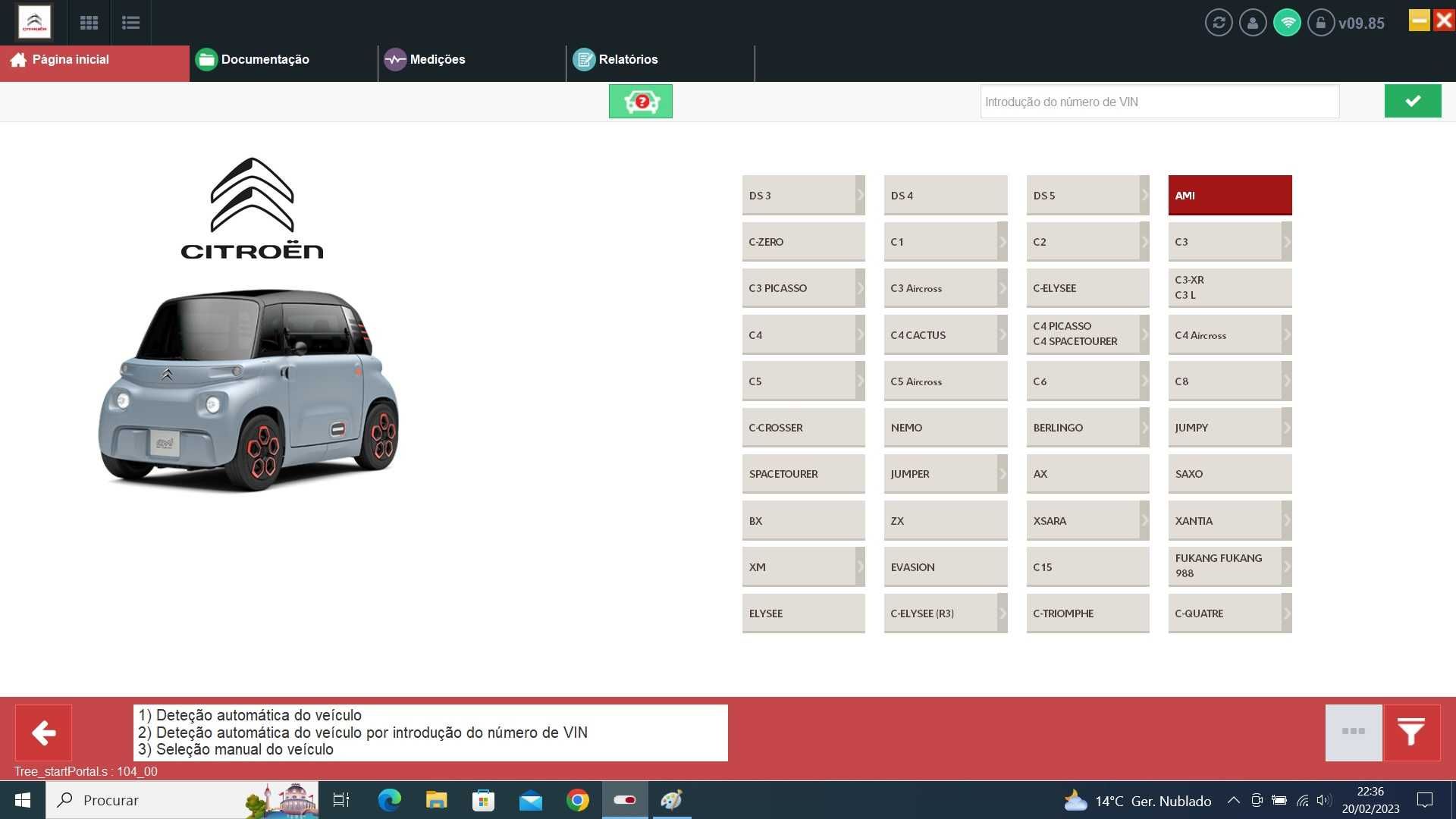Viewport: 1456px width, 819px height.
Task: Expand the C1 model chevron
Action: coord(1003,242)
